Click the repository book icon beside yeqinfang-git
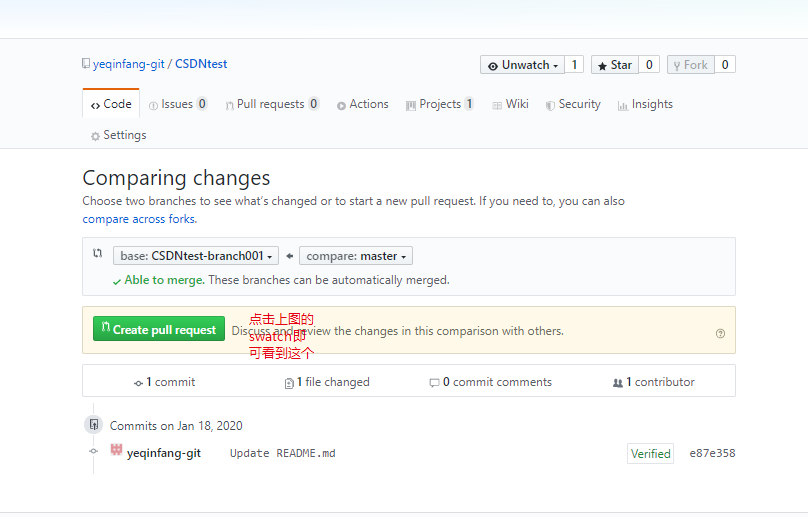808x517 pixels. point(86,63)
